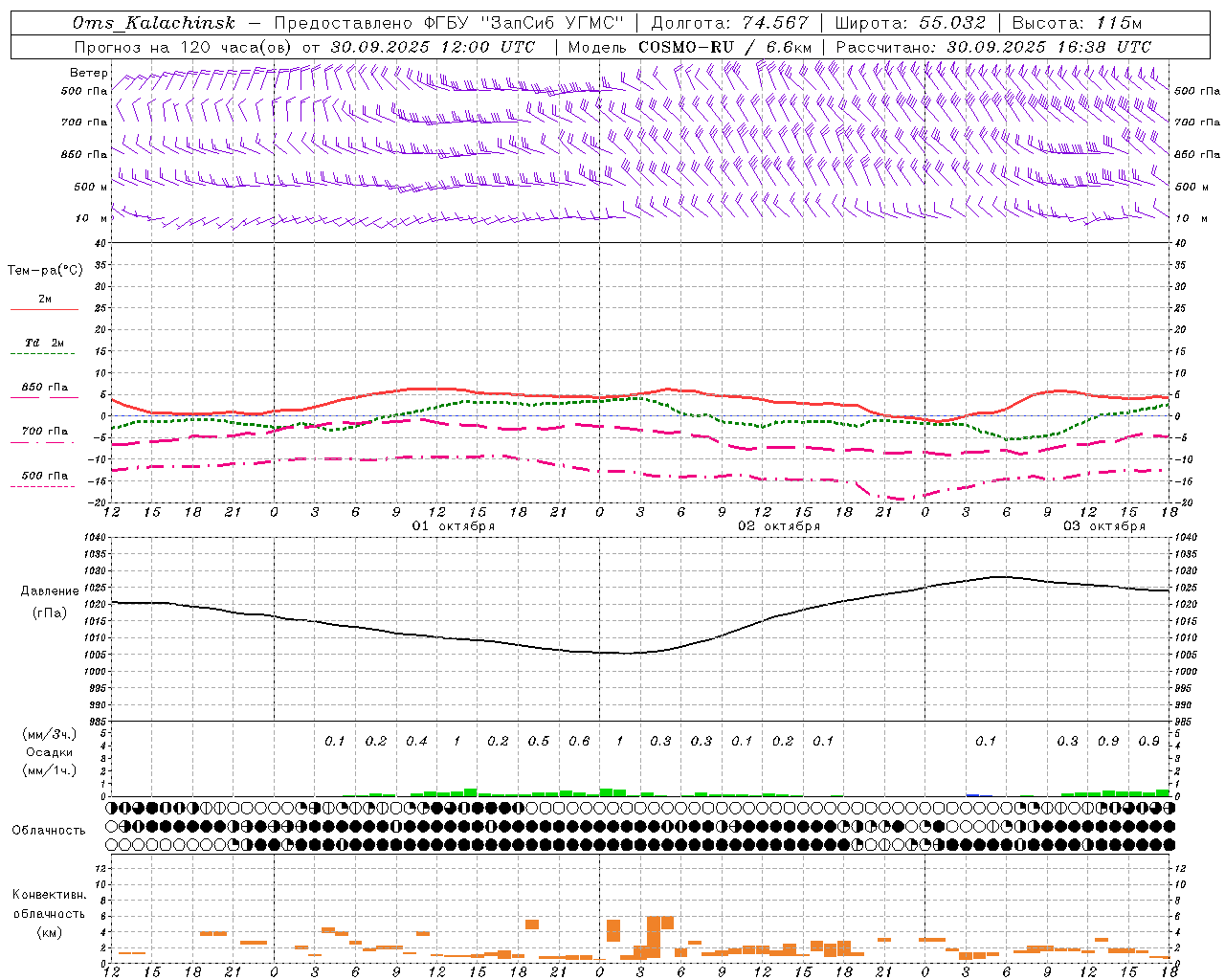Click the model name COSMO-RU / 6.6км
Image resolution: width=1225 pixels, height=980 pixels.
(x=724, y=47)
